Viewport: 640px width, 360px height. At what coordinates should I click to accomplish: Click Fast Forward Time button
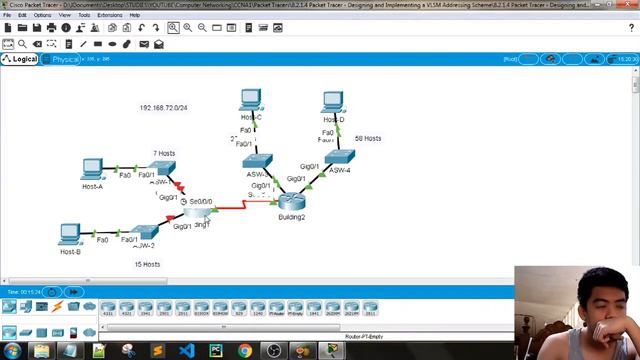click(x=74, y=292)
